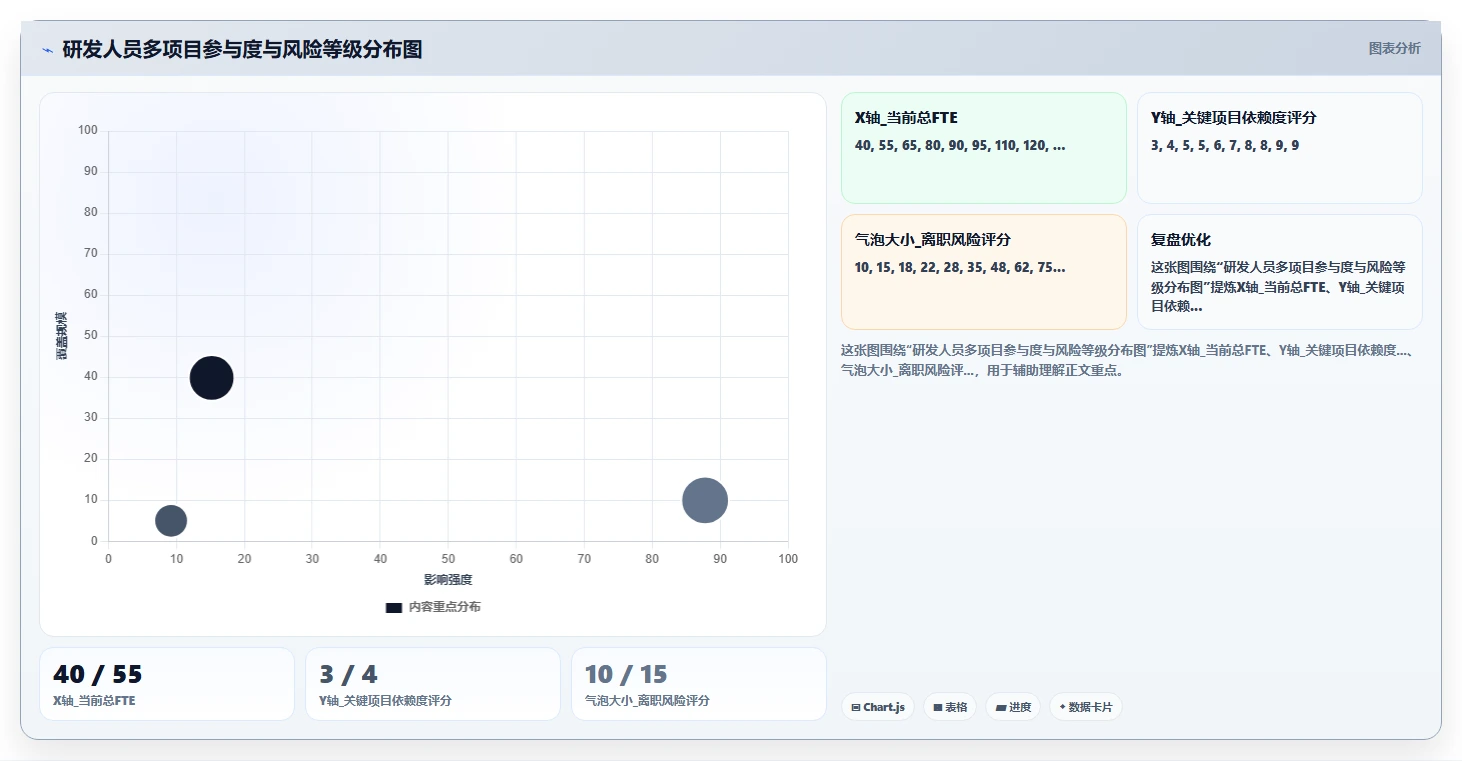
Task: Select the 进度 tag chip
Action: pyautogui.click(x=1013, y=707)
